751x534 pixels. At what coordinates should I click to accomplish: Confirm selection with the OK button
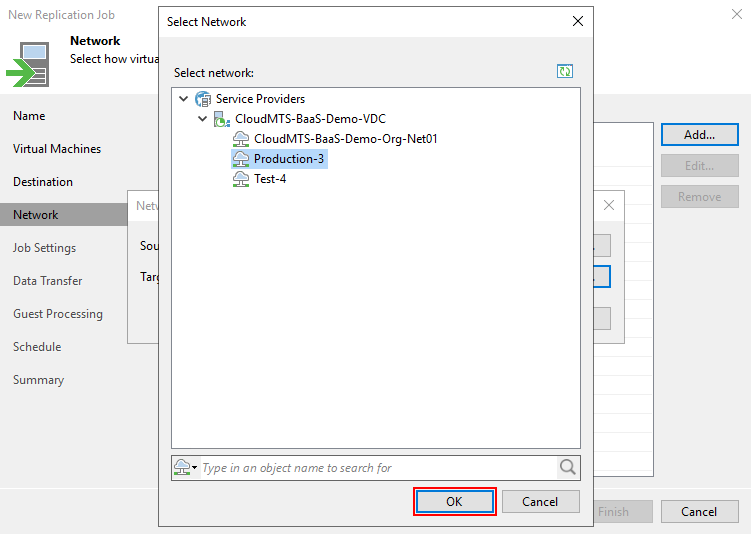click(454, 501)
